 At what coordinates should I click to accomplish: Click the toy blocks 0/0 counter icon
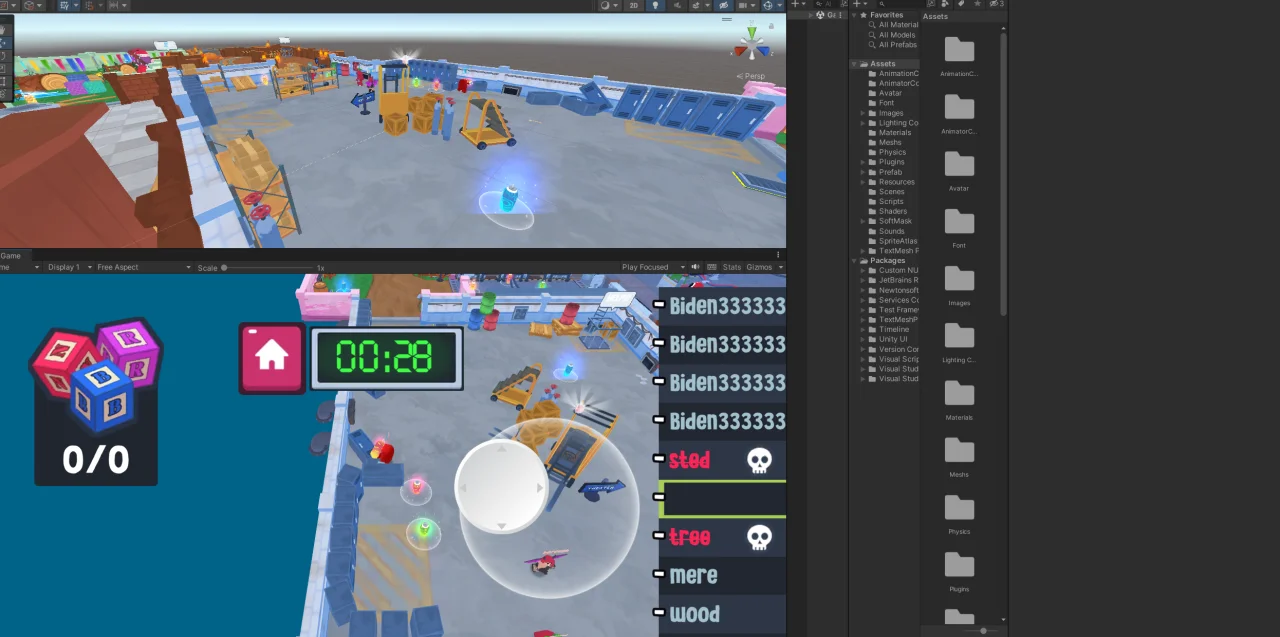(x=96, y=402)
